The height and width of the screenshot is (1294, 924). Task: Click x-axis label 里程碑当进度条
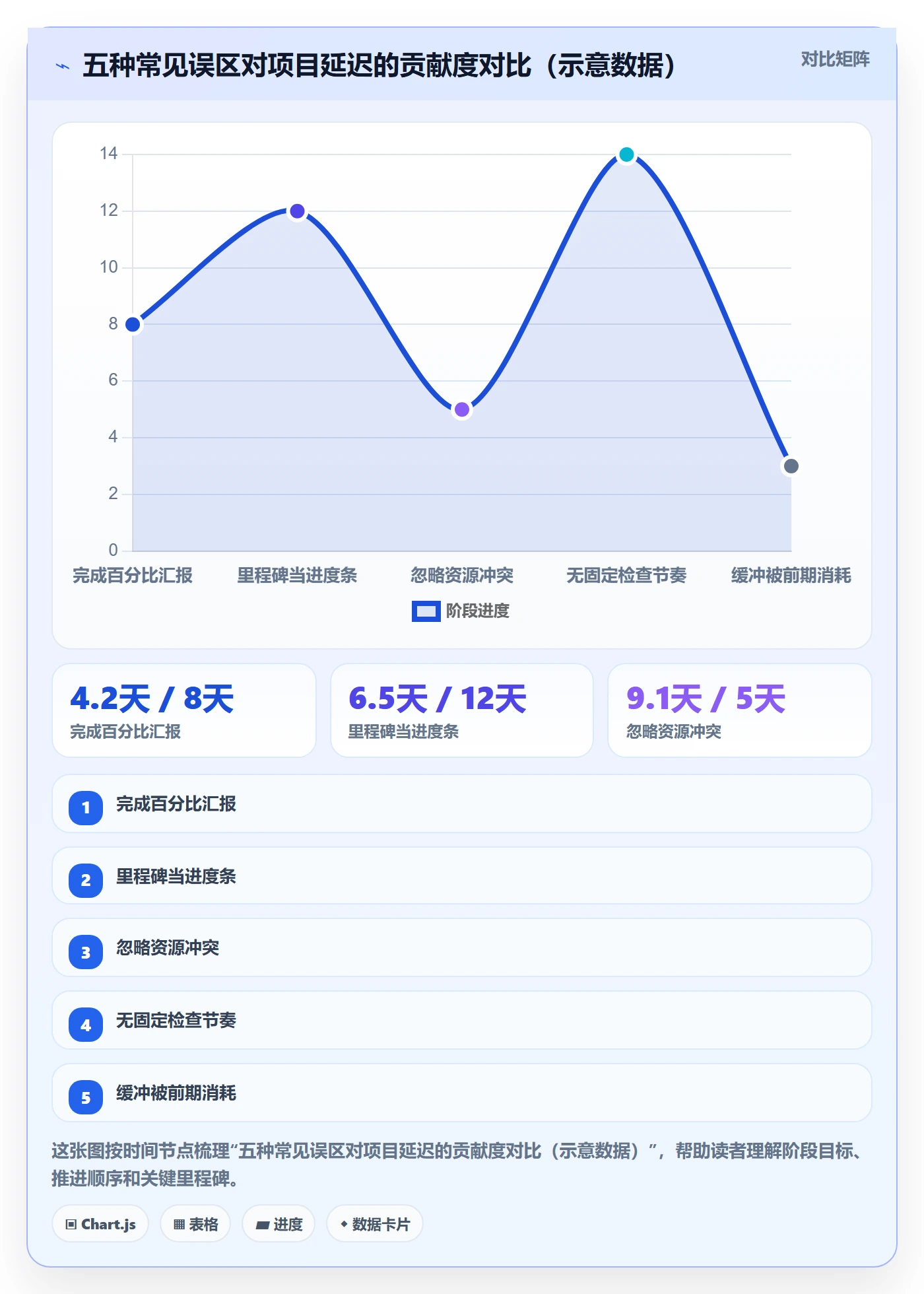297,576
